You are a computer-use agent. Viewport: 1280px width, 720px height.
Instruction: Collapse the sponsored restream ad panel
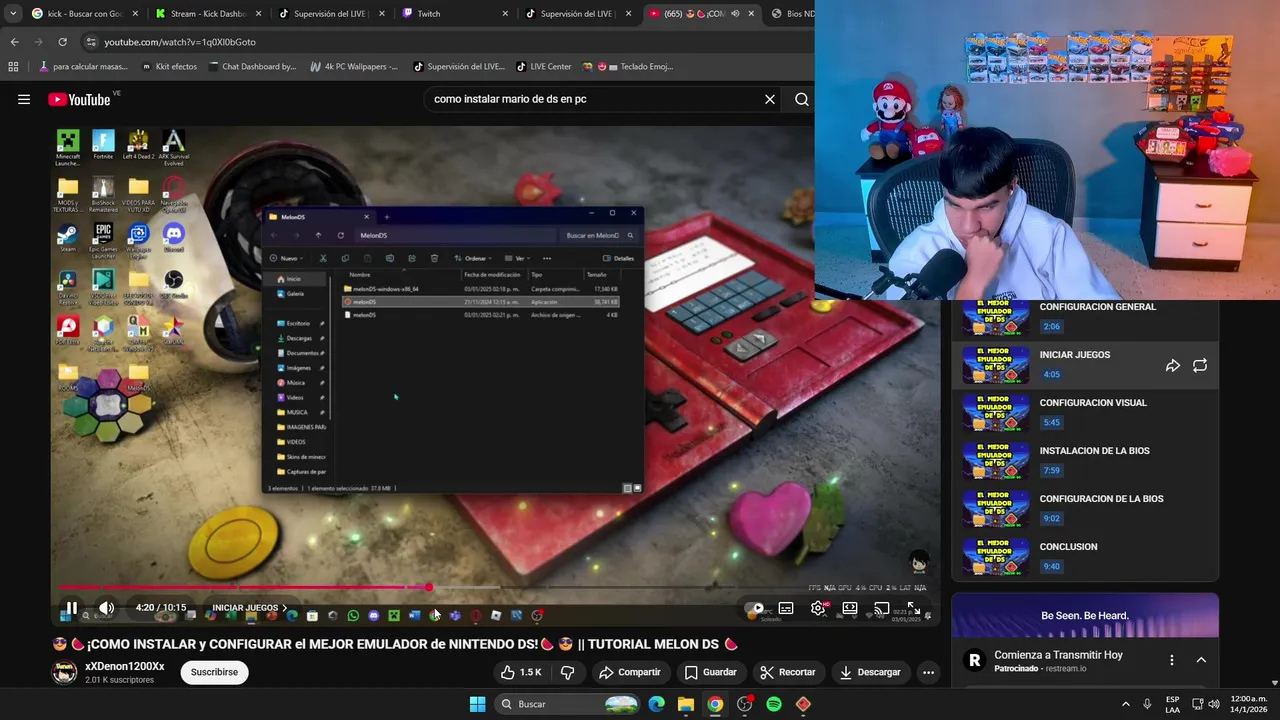pos(1201,660)
